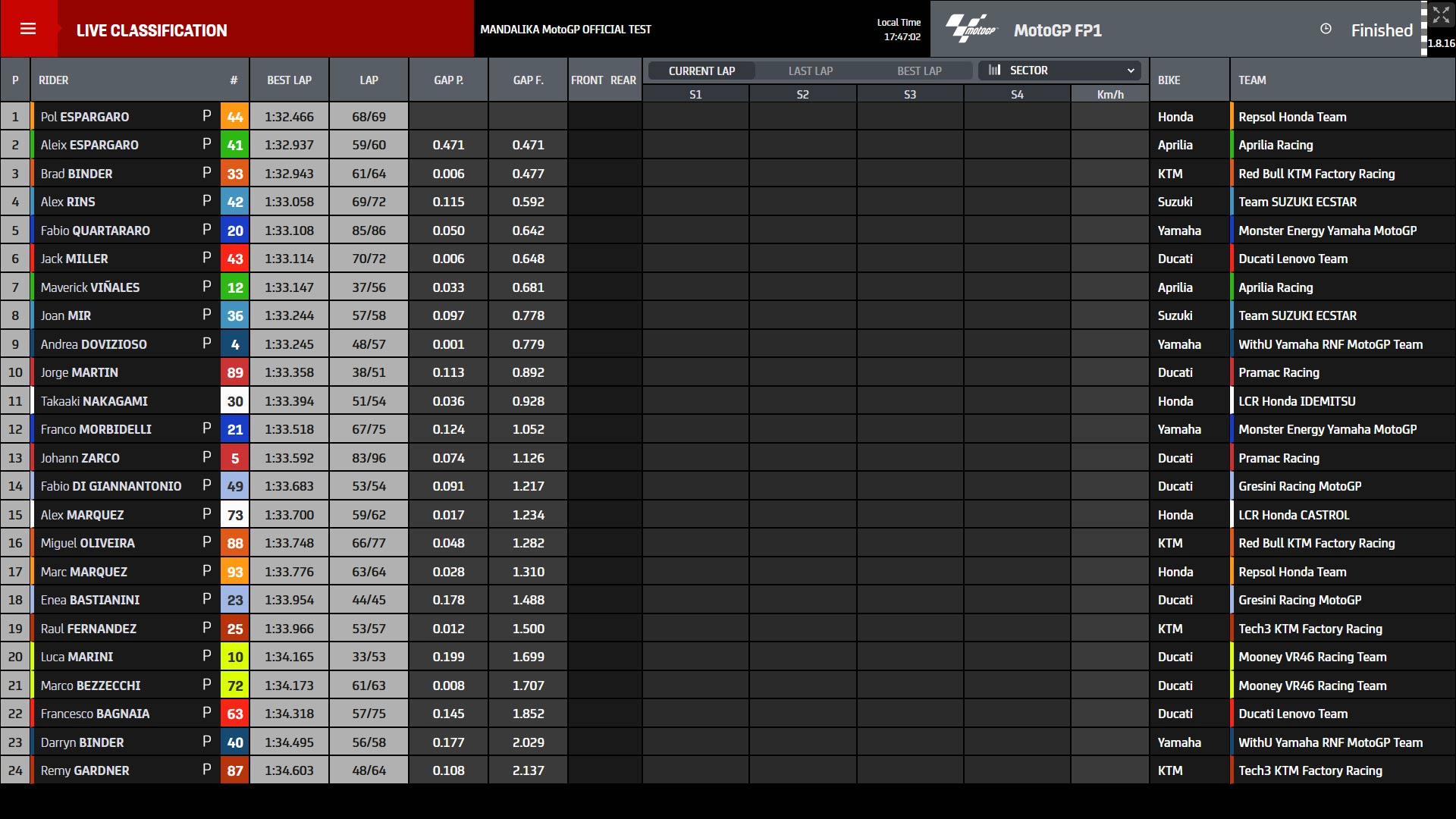Open the hamburger menu
This screenshot has width=1456, height=819.
(x=28, y=29)
